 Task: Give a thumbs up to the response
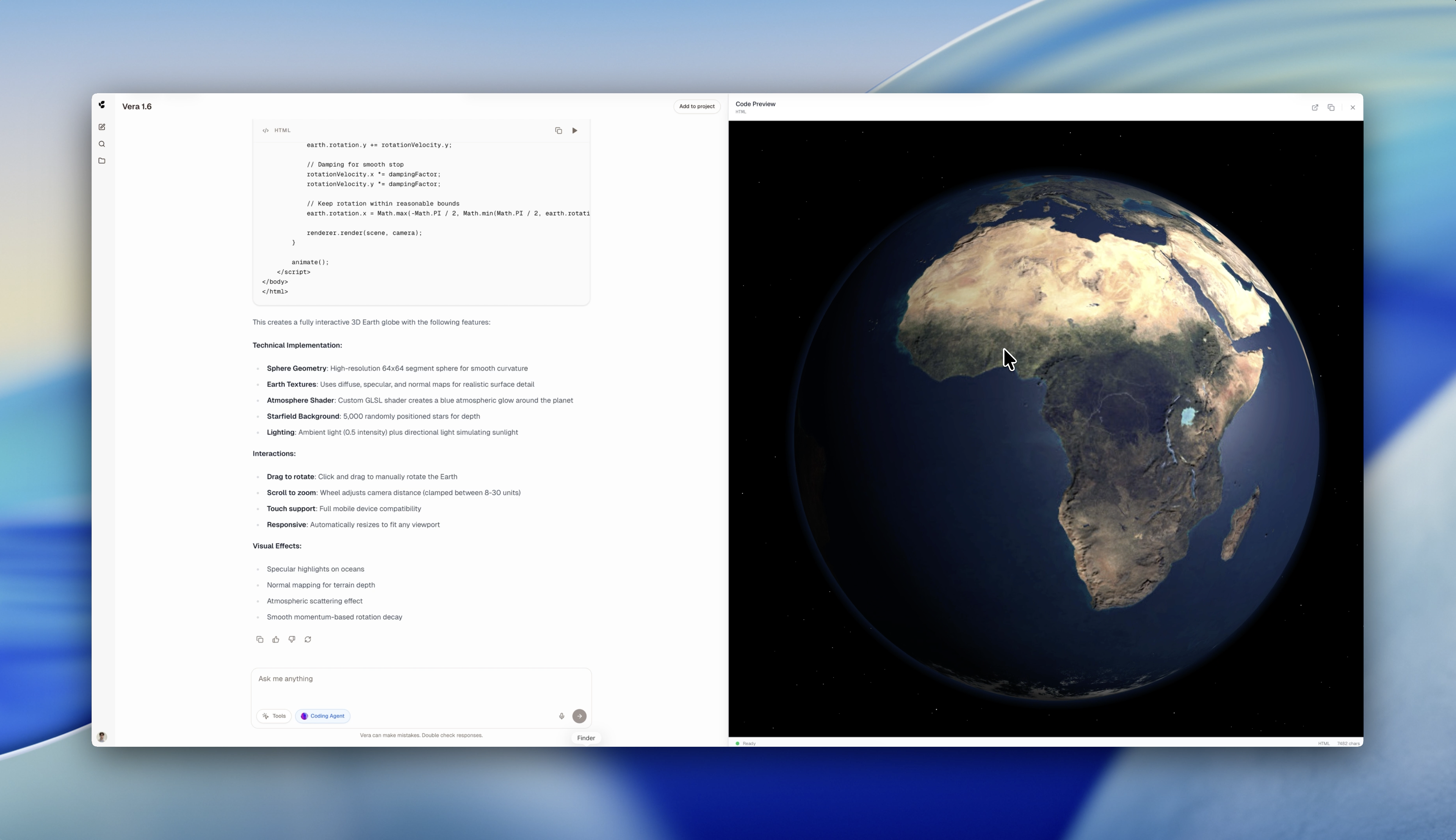tap(276, 639)
